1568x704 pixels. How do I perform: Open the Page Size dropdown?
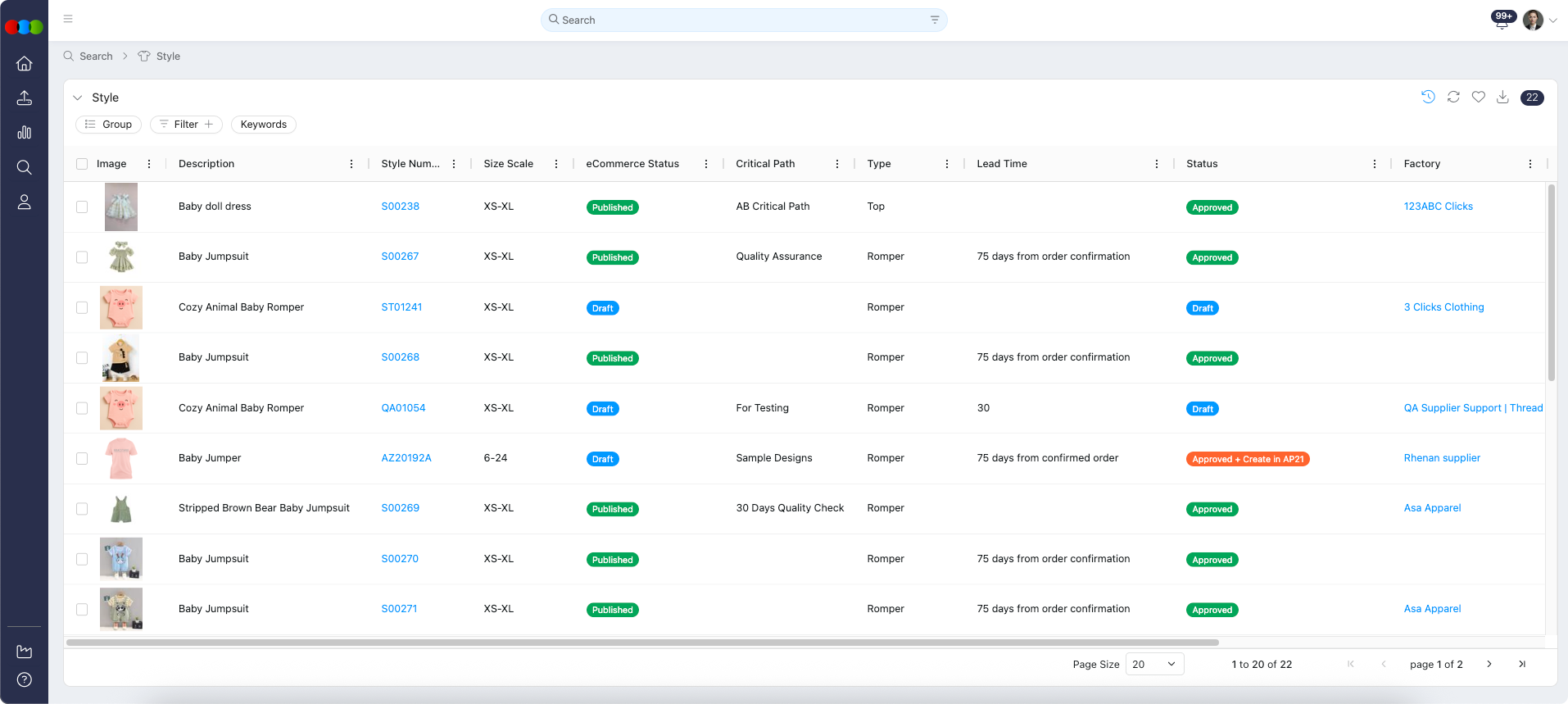(x=1154, y=665)
